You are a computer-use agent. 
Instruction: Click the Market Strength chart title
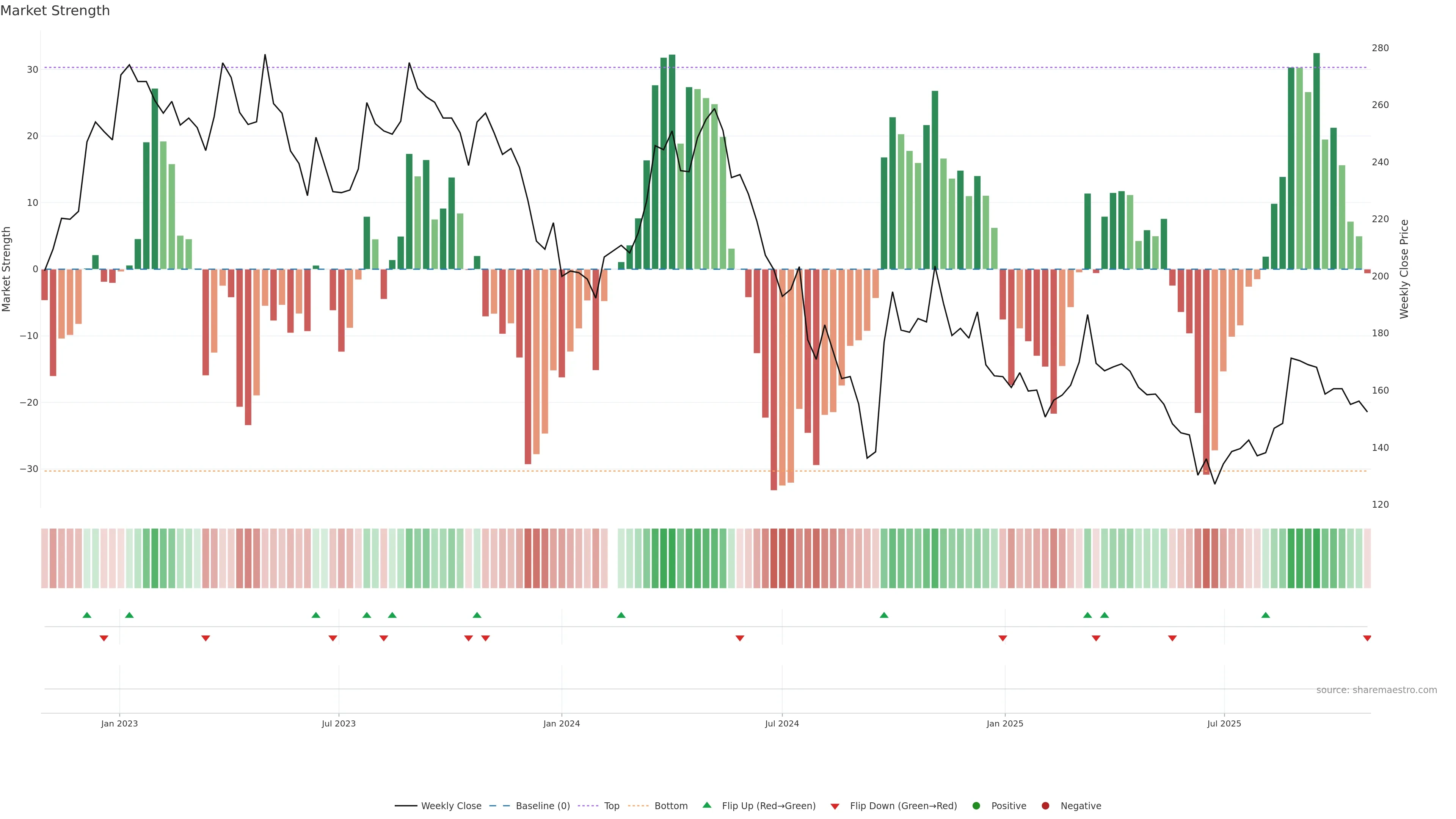pos(55,11)
